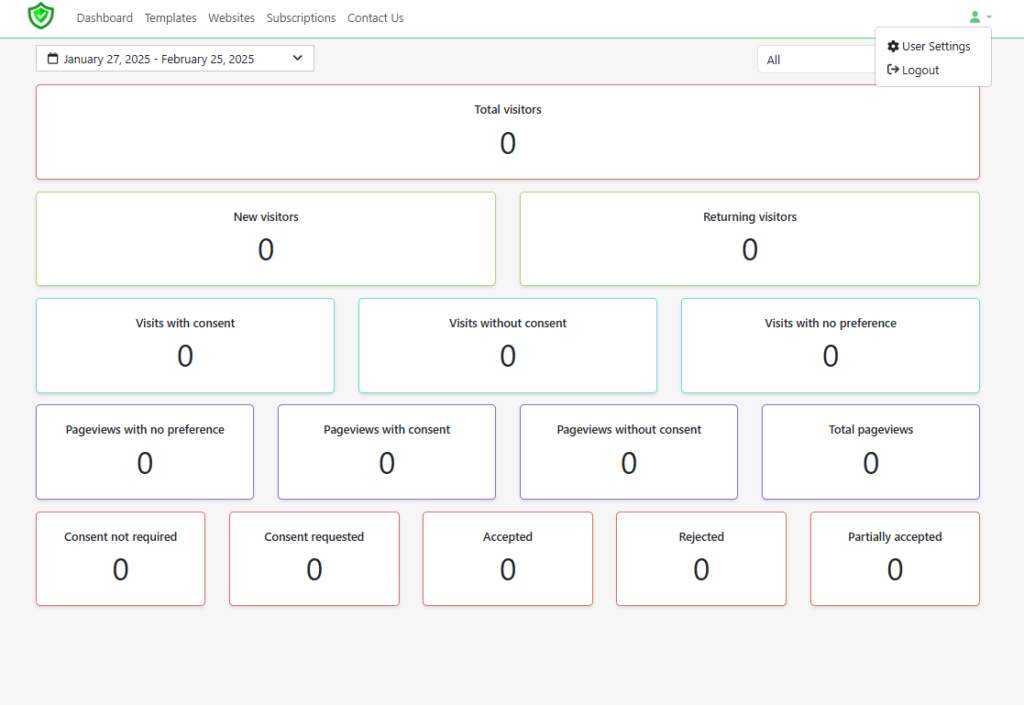Click Total pageviews label
1024x705 pixels.
pos(871,430)
